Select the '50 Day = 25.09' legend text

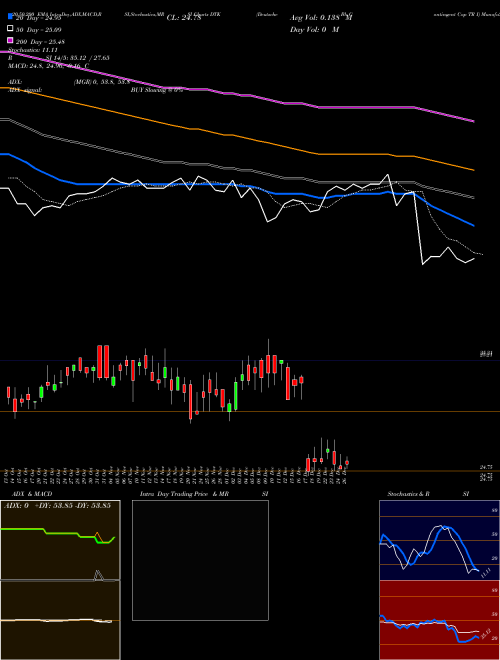tap(39, 30)
